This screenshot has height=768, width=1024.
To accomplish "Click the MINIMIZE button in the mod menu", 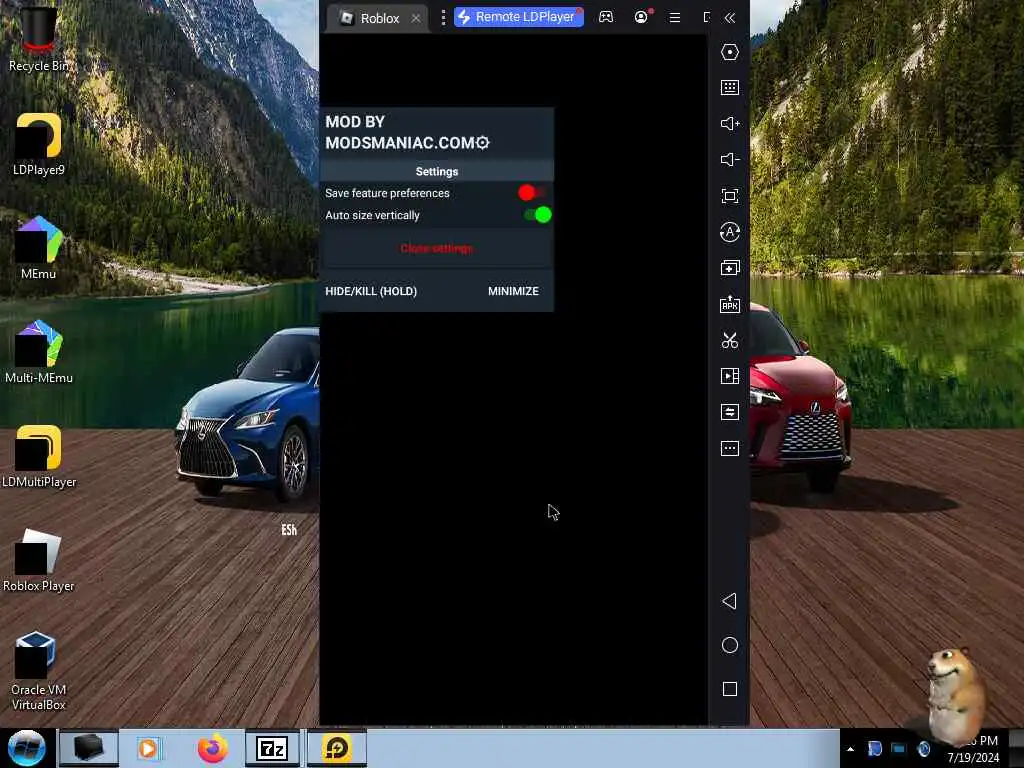I will 513,291.
